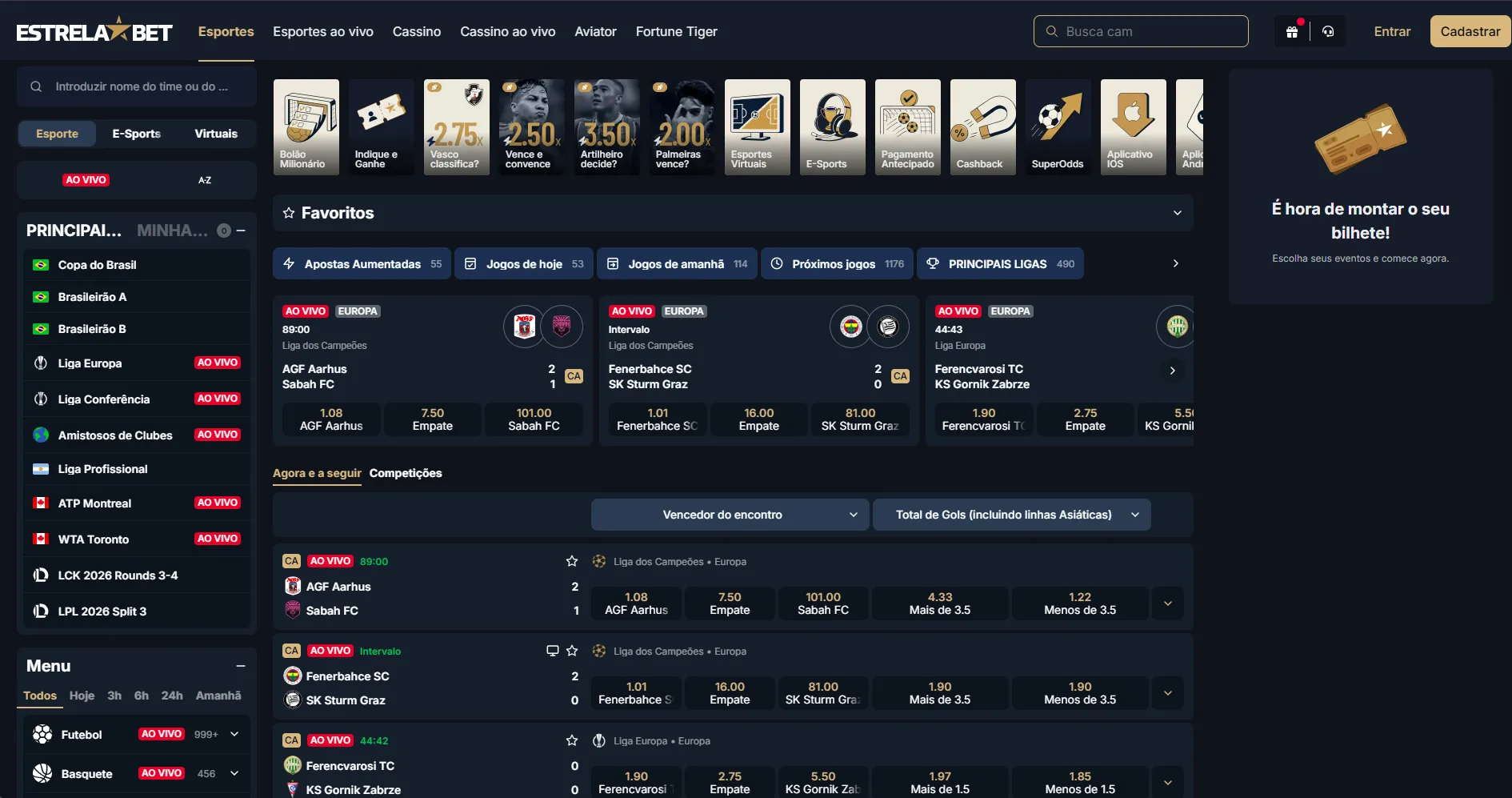Select the E-Sports mode button
Viewport: 1512px width, 798px height.
click(137, 134)
